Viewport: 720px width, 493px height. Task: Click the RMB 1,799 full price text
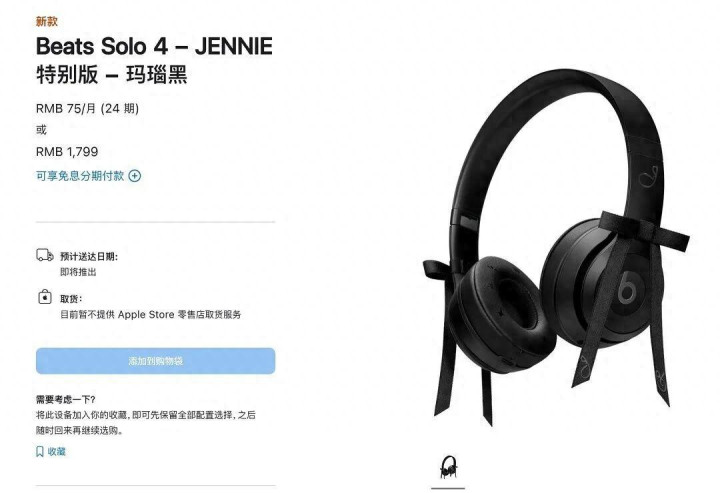[x=67, y=152]
